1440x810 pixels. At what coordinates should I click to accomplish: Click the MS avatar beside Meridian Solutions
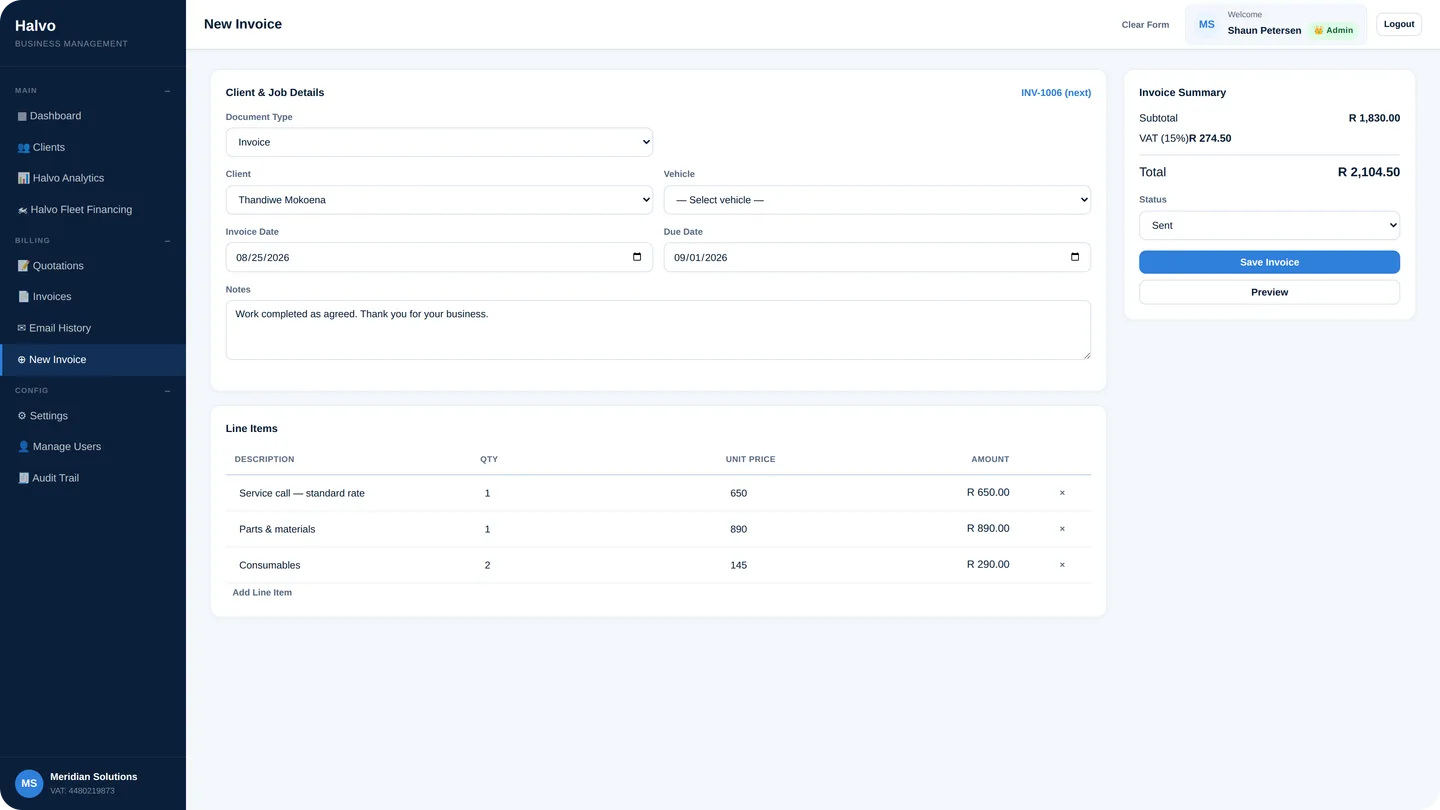point(29,784)
